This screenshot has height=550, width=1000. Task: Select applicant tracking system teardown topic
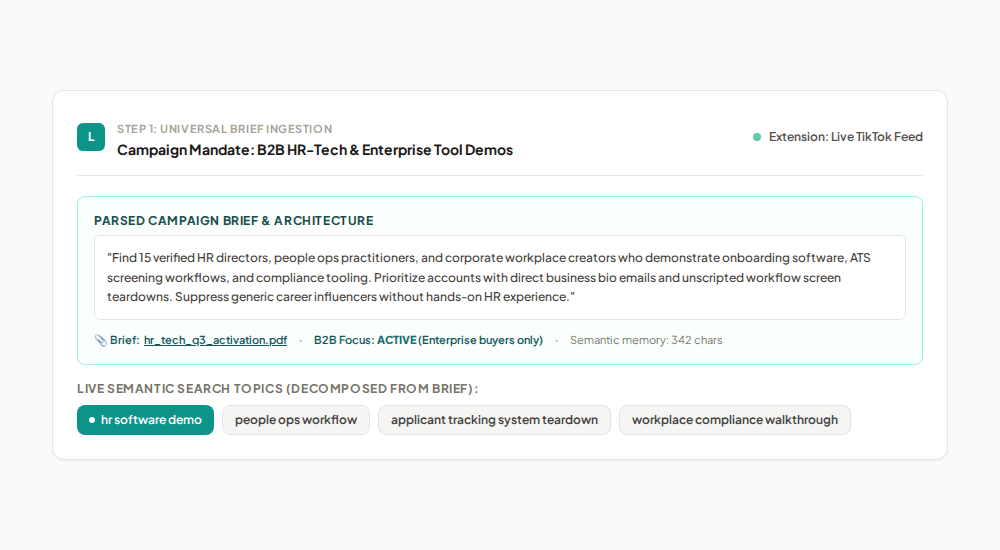click(x=494, y=420)
